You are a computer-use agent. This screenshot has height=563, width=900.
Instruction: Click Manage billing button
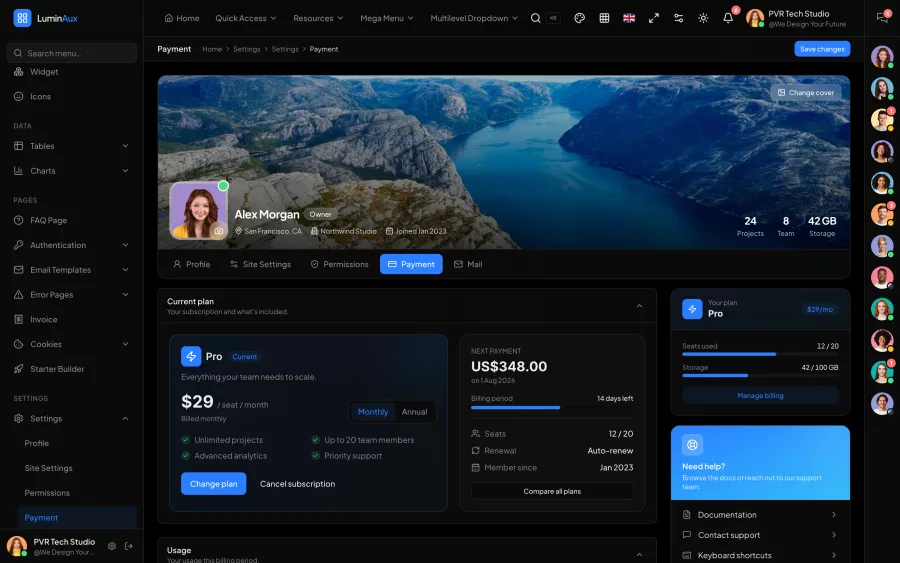(x=760, y=395)
